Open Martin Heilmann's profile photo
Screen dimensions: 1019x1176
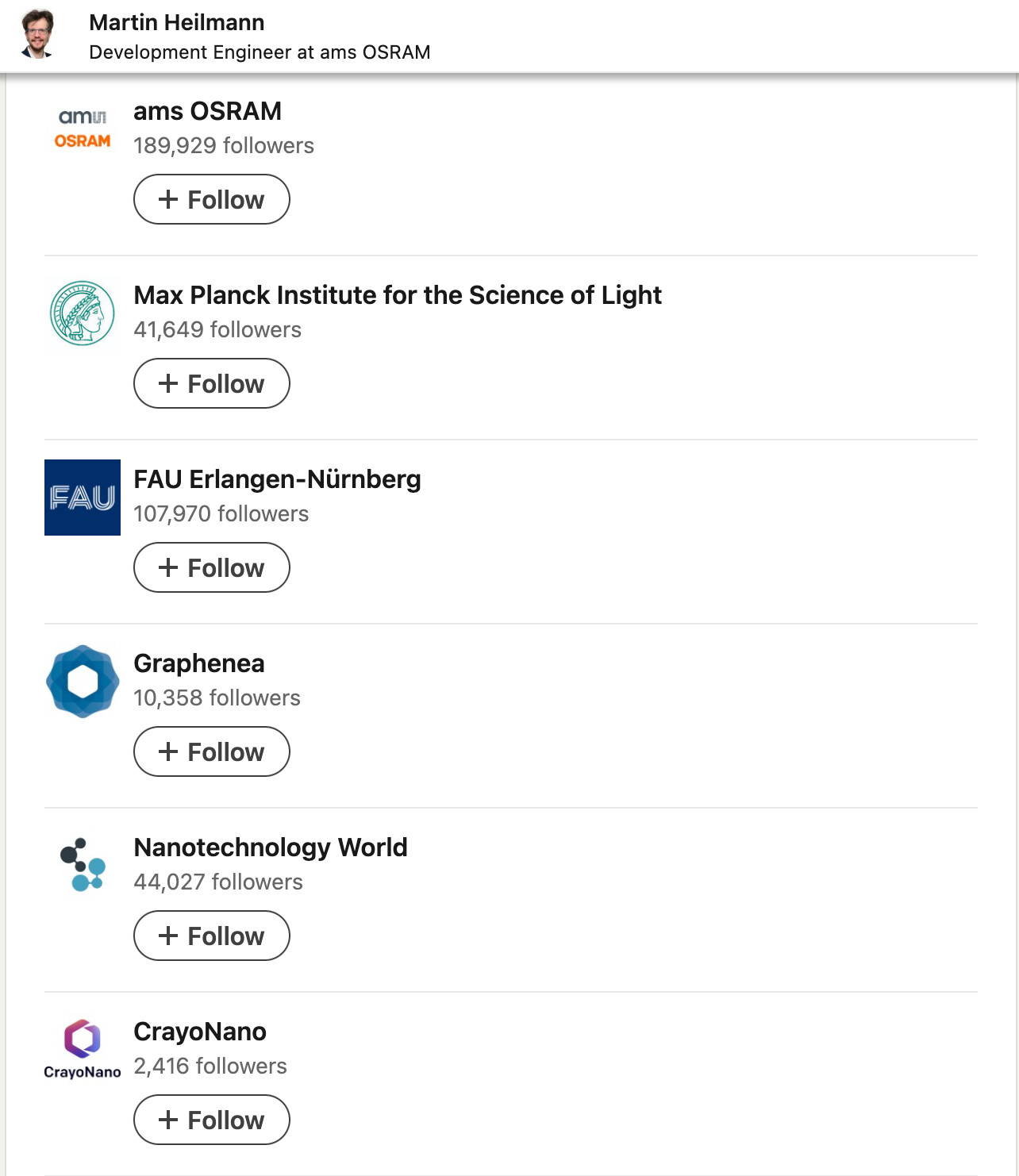[37, 34]
